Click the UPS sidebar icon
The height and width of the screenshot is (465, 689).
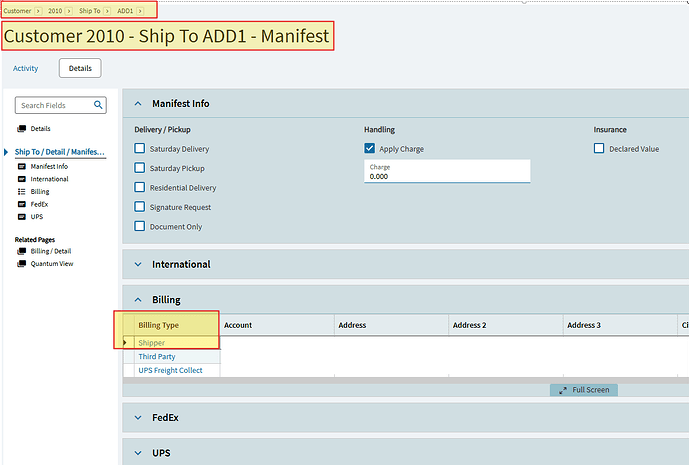pos(22,216)
